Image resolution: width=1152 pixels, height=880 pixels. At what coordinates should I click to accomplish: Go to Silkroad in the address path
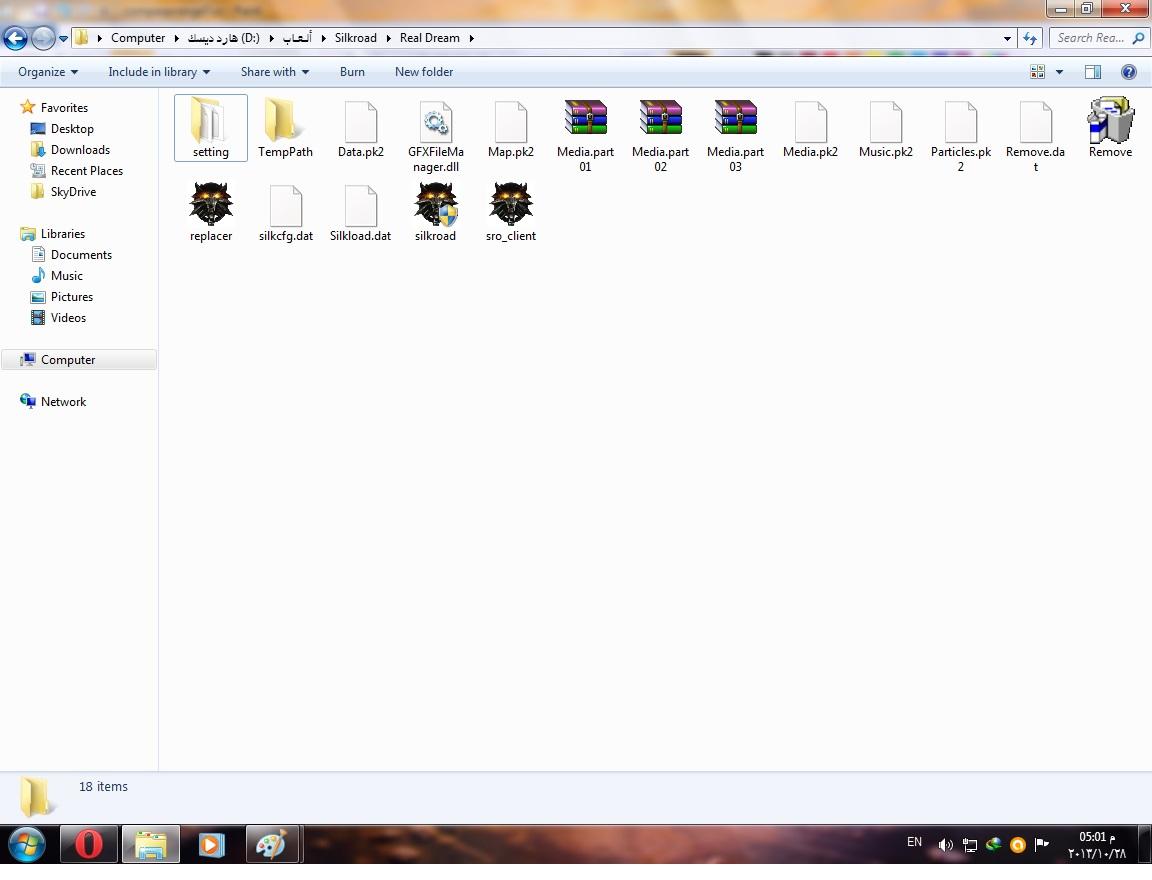coord(356,38)
